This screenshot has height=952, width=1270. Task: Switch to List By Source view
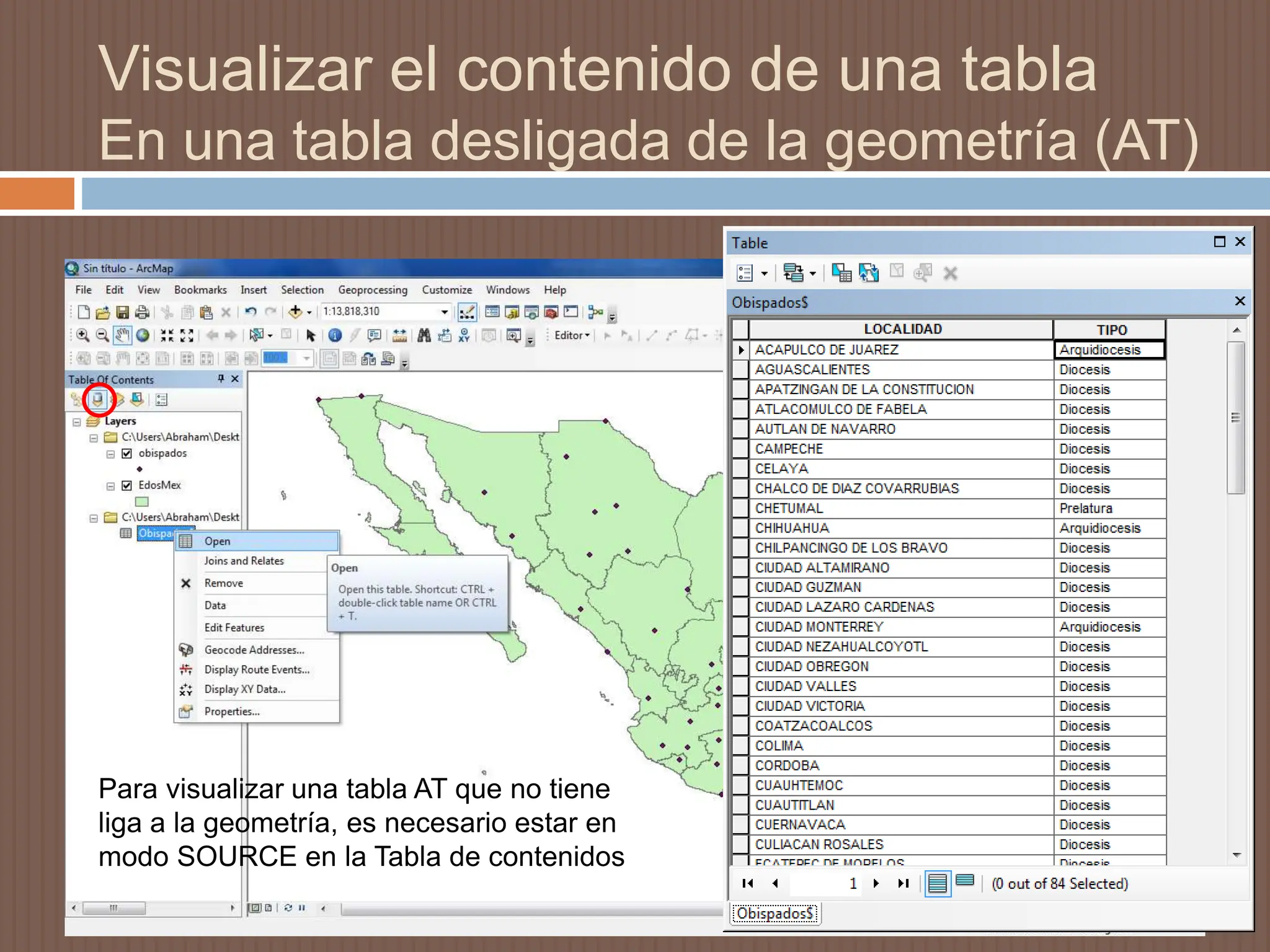click(98, 400)
